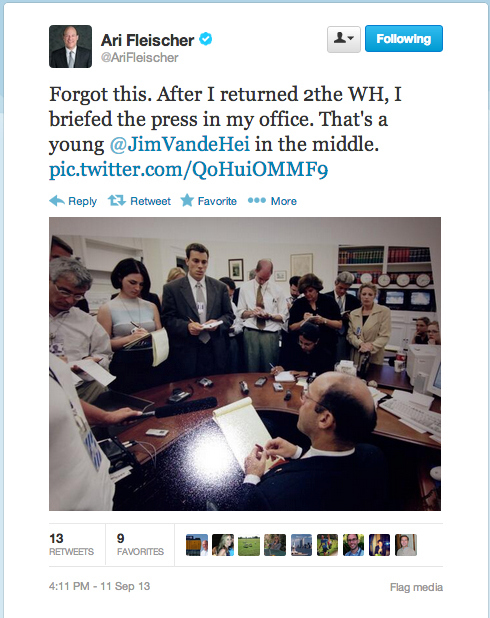
Task: Click the Favorite star icon
Action: tap(187, 201)
